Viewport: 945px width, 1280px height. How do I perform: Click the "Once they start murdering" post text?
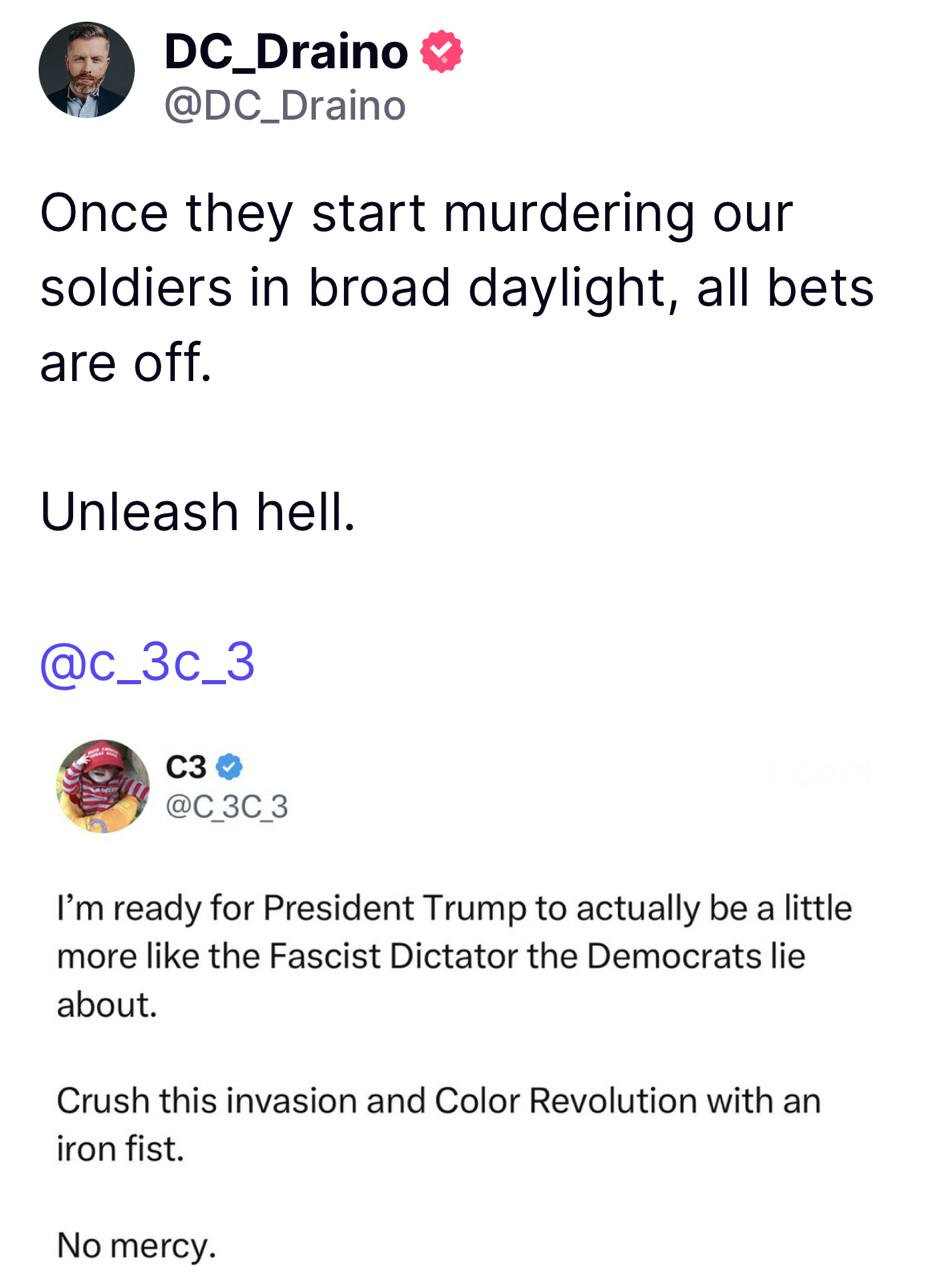tap(416, 213)
